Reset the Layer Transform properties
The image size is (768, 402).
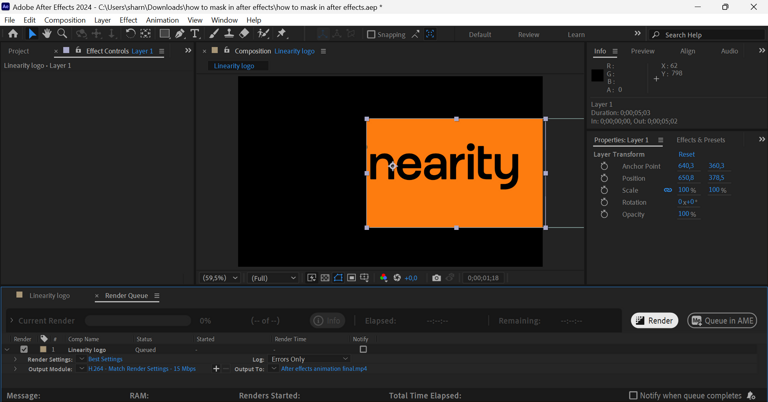tap(686, 154)
